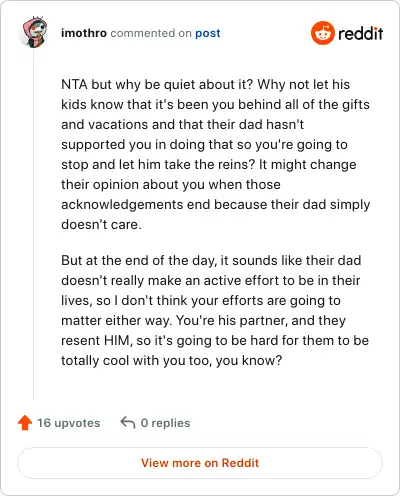Image resolution: width=400 pixels, height=496 pixels.
Task: Click the paragraph beginning "But at the end"
Action: 215,310
